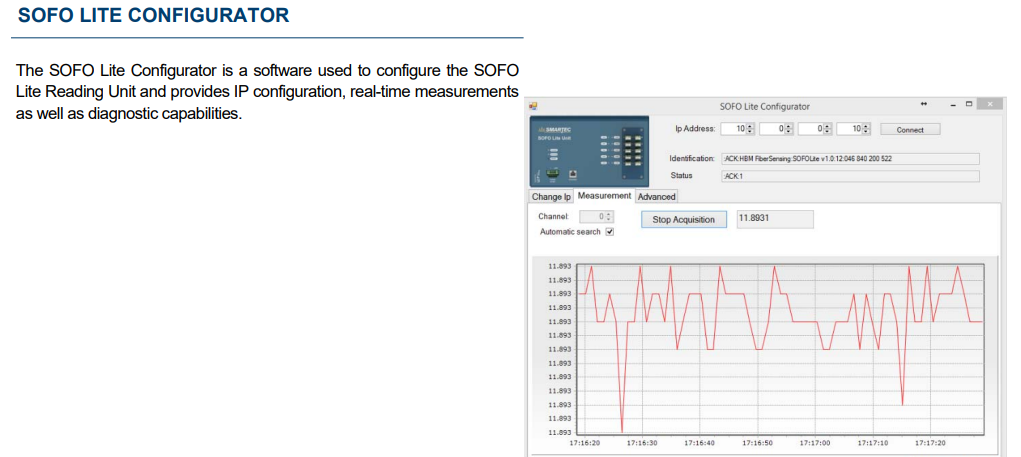Click the Ip Address label
This screenshot has width=1021, height=457.
695,129
